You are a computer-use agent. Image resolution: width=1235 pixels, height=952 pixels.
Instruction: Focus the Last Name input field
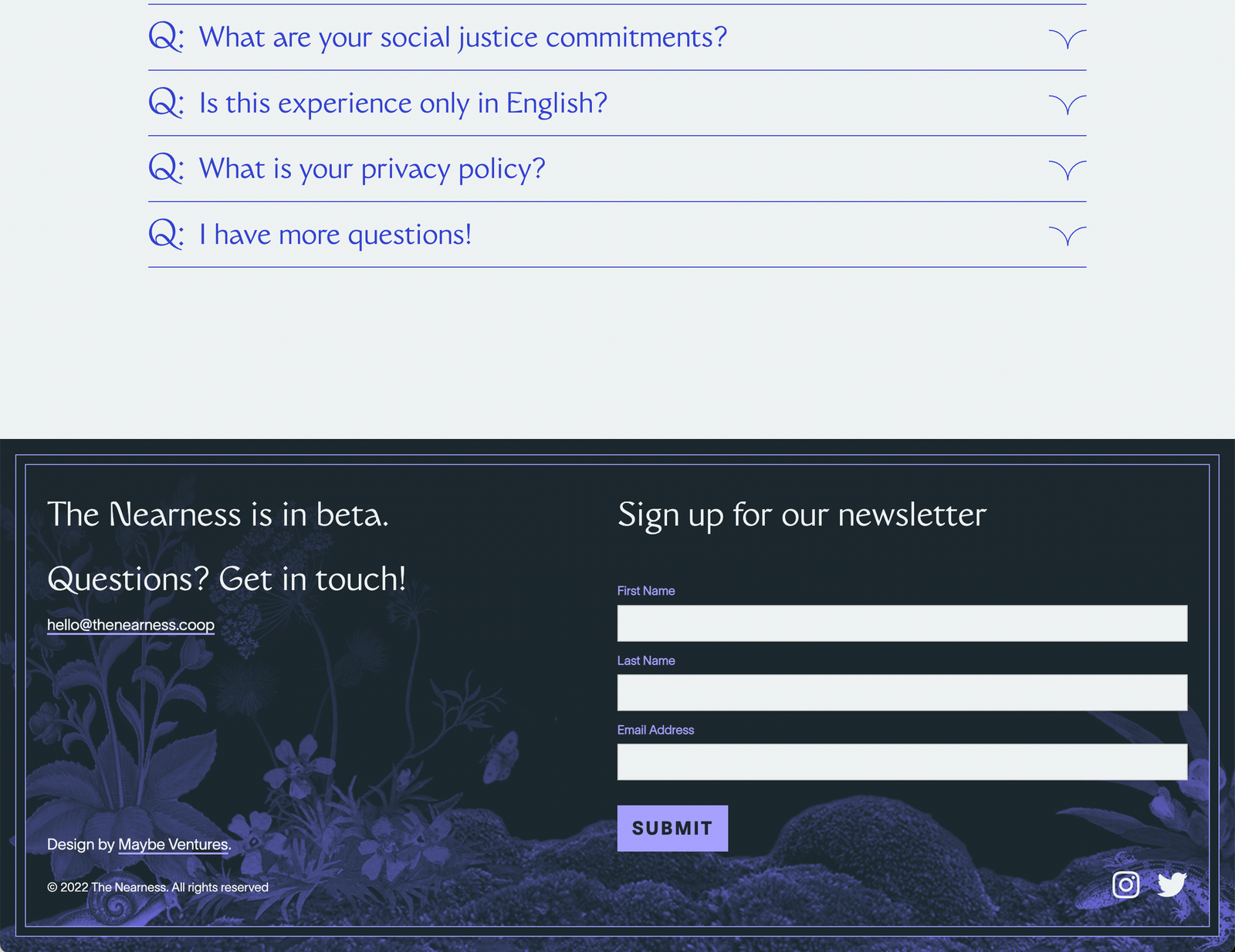[902, 693]
